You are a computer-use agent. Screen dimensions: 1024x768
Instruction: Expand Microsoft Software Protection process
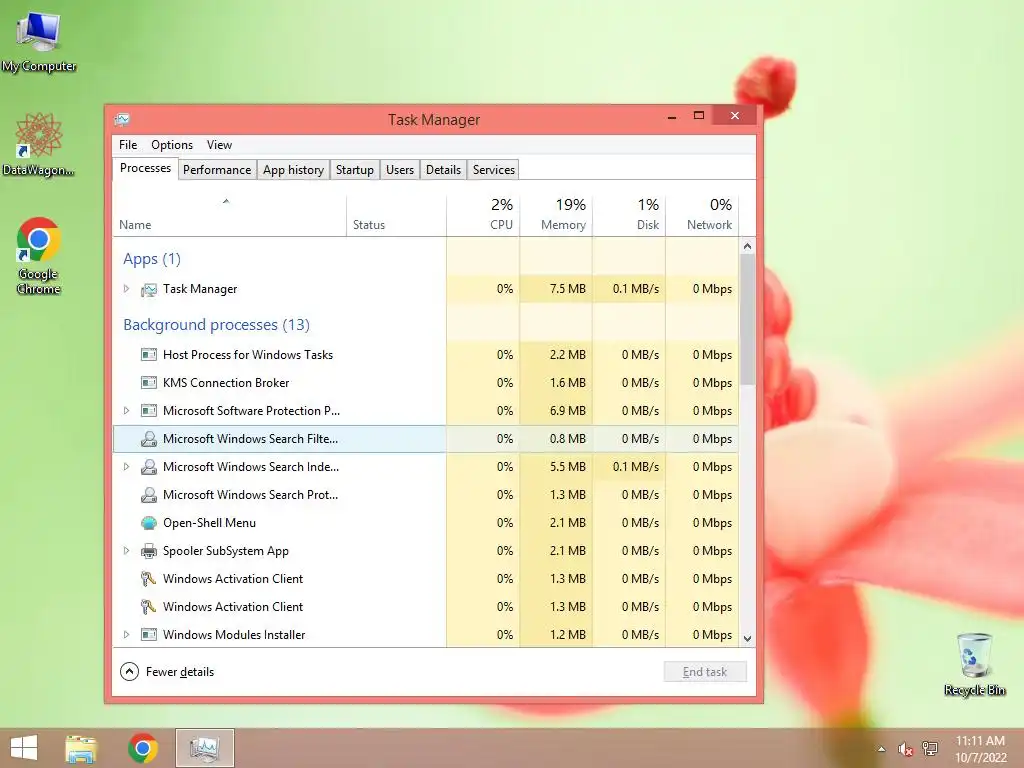(127, 411)
